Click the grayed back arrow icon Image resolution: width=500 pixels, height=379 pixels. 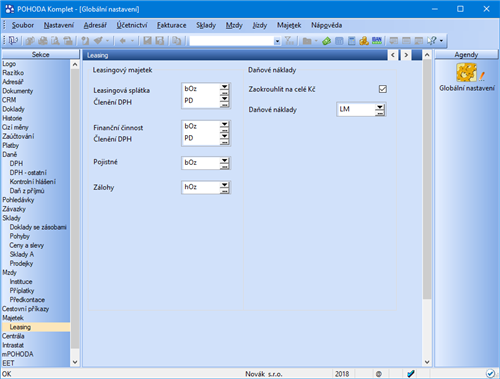coord(123,41)
